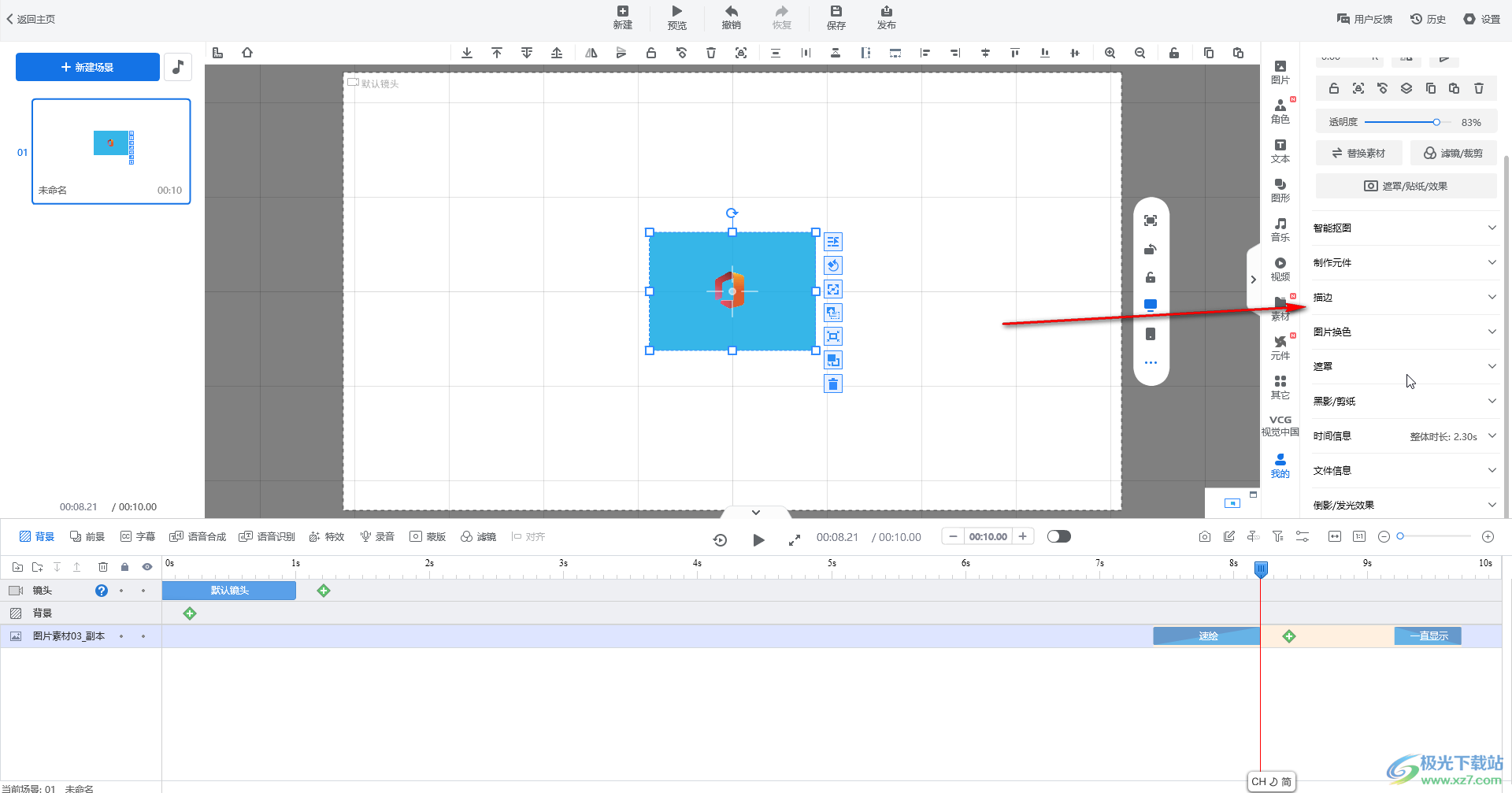Viewport: 1512px width, 793px height.
Task: Click the camera snapshot icon on timeline bar
Action: point(1205,536)
